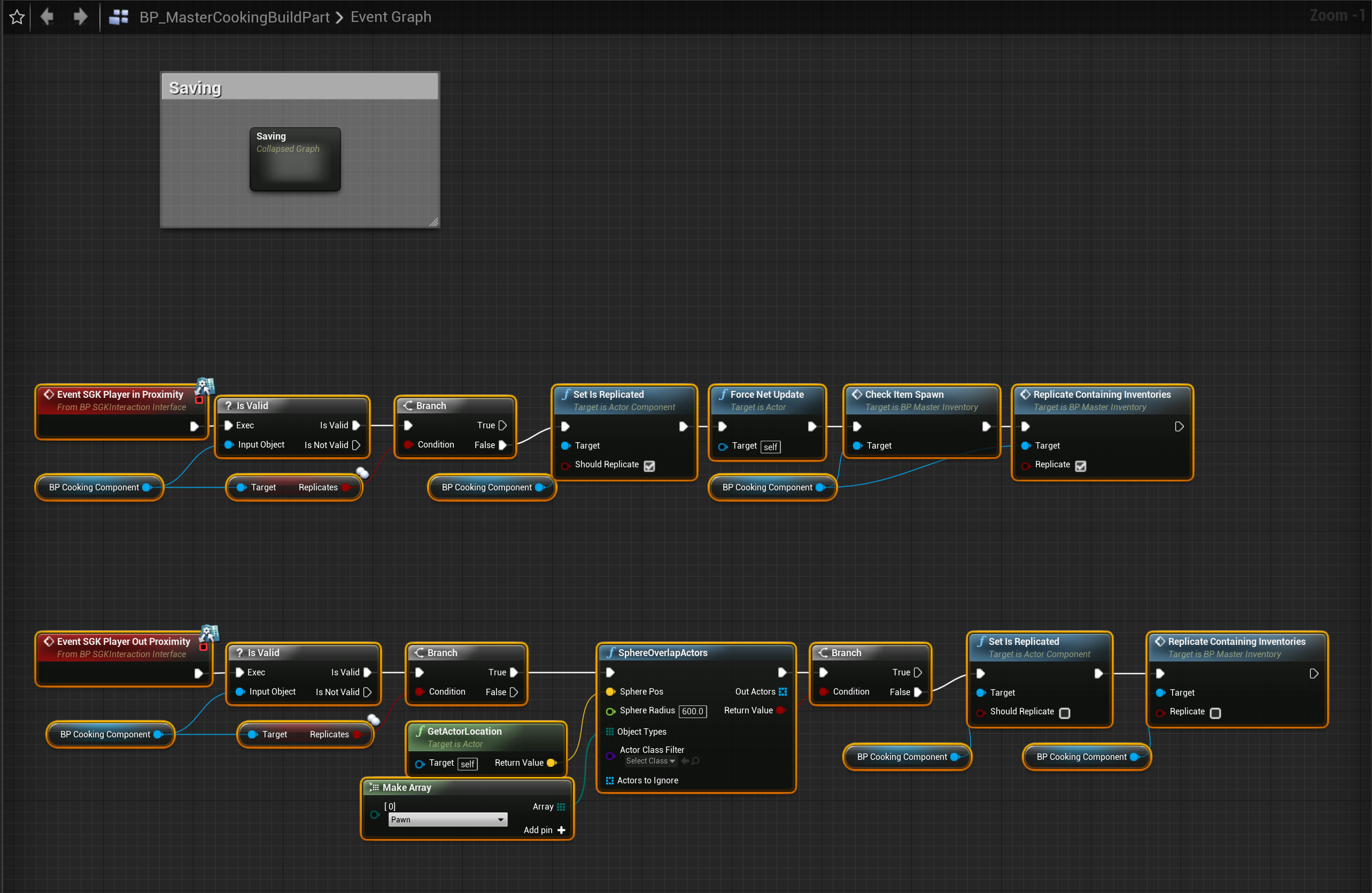Click the forward navigation arrow
Viewport: 1372px width, 893px height.
point(81,17)
